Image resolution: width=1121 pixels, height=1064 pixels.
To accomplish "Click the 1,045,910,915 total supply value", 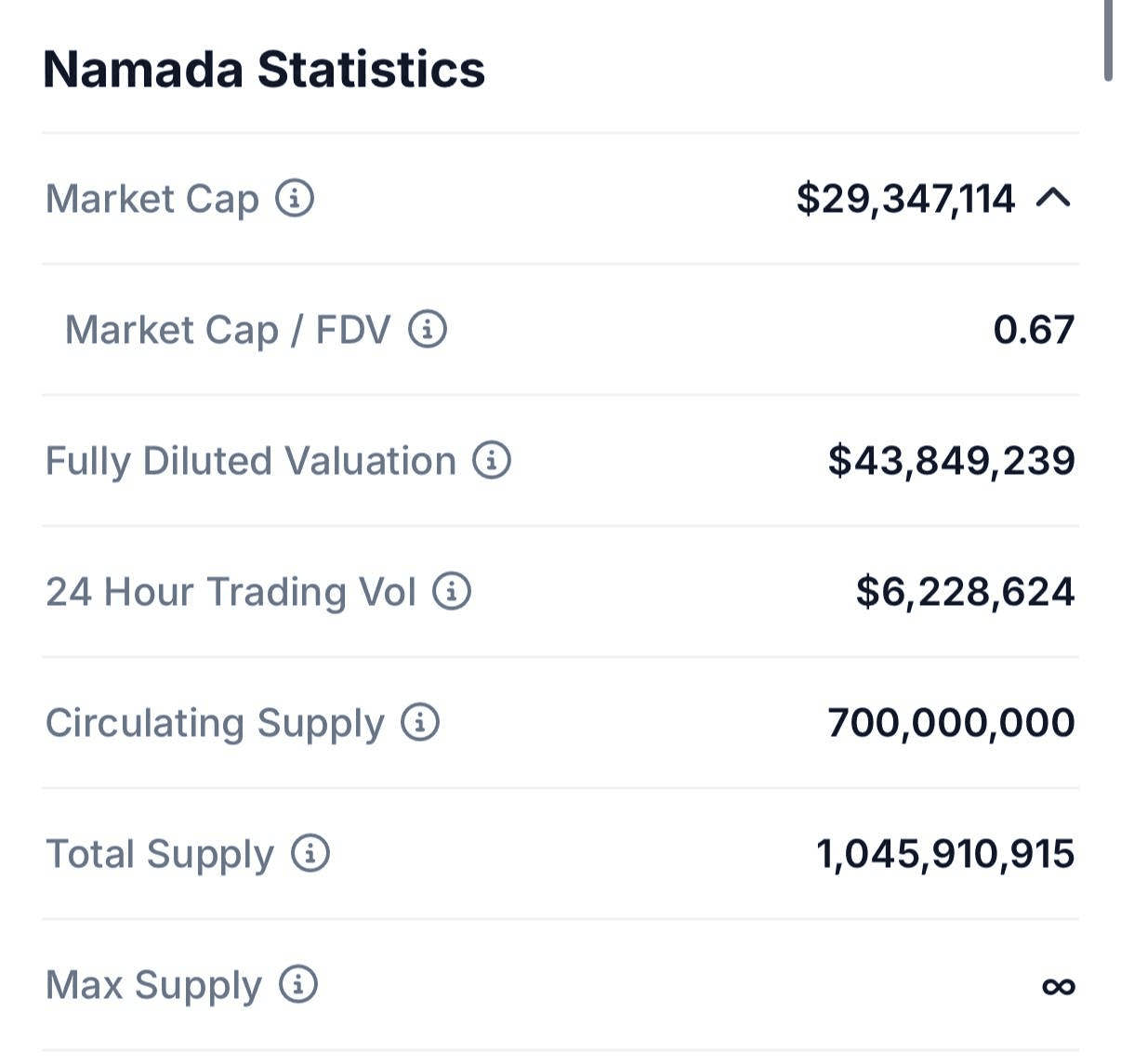I will (945, 854).
